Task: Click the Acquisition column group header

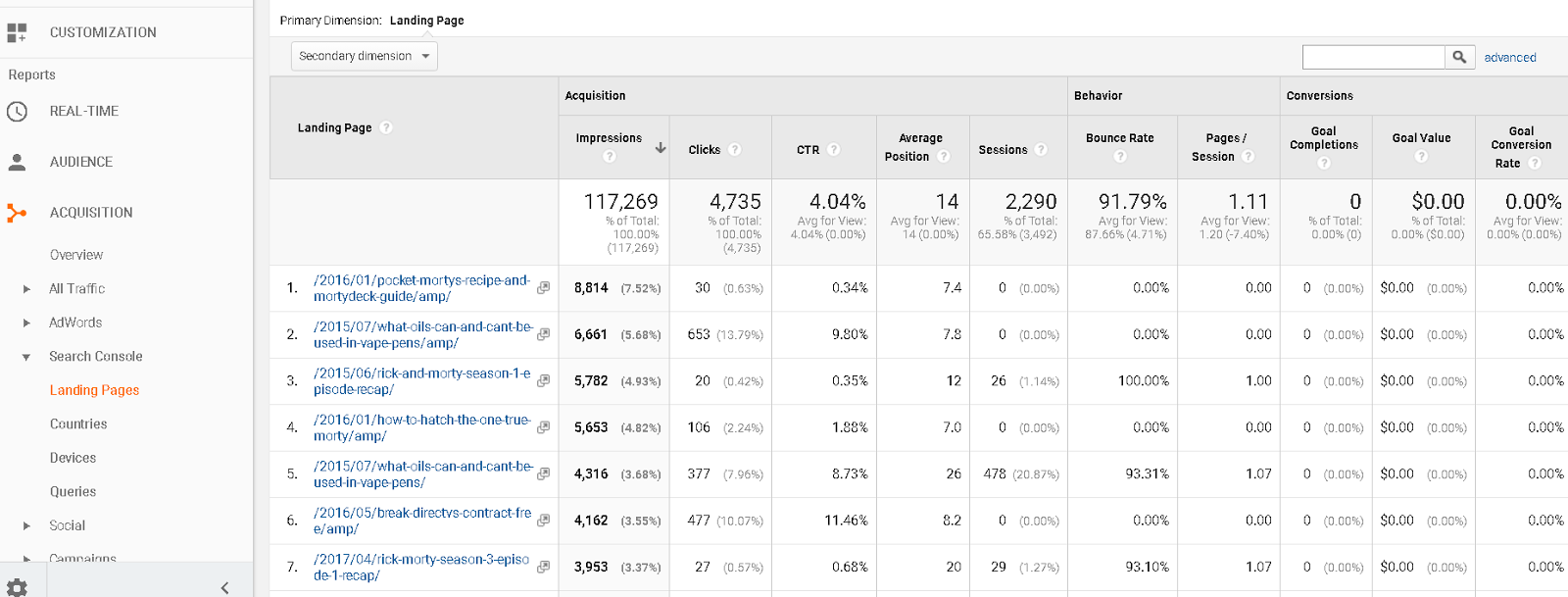Action: (595, 96)
